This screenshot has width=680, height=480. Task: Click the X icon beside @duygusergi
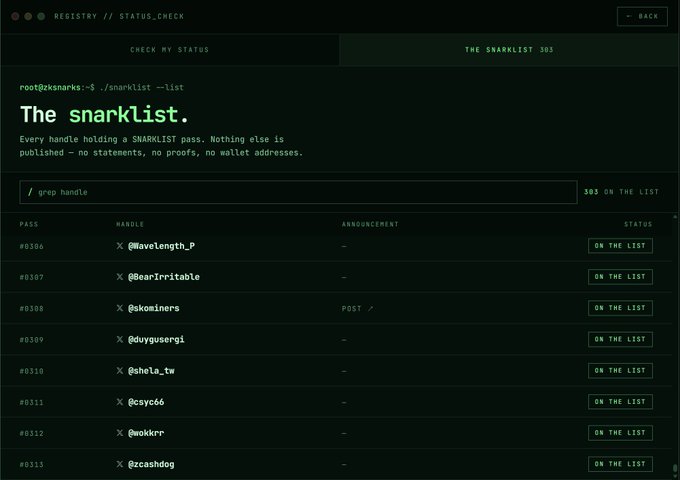point(120,339)
